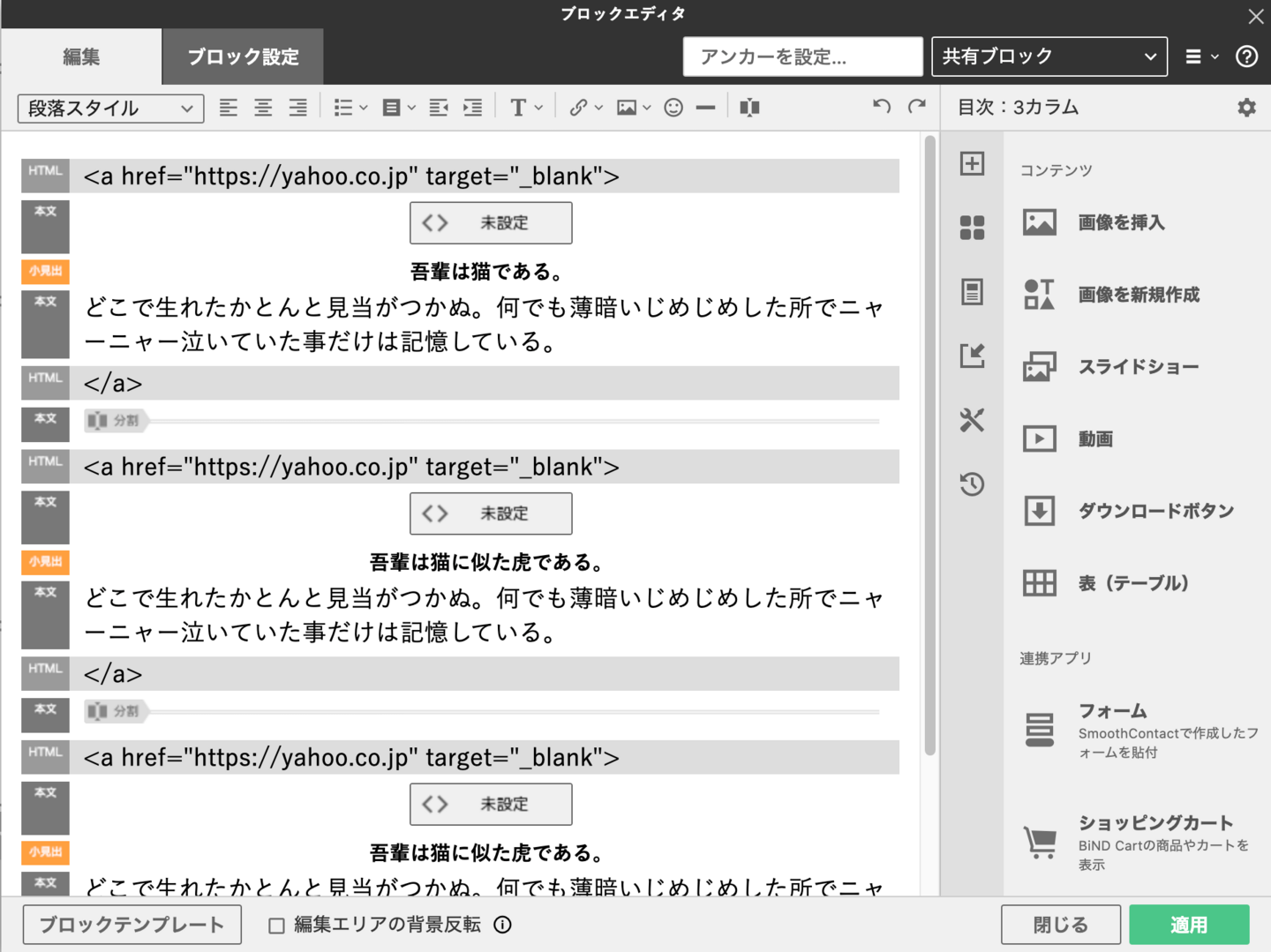Click table grid icon

pos(1039,583)
